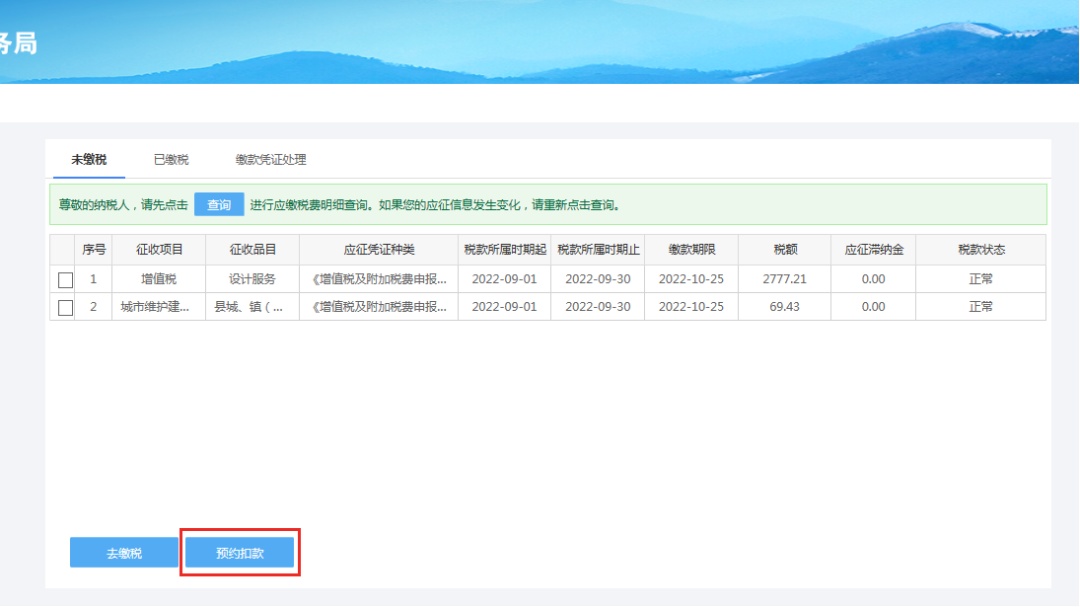1080x607 pixels.
Task: Select the 征收项目 column header
Action: point(158,250)
